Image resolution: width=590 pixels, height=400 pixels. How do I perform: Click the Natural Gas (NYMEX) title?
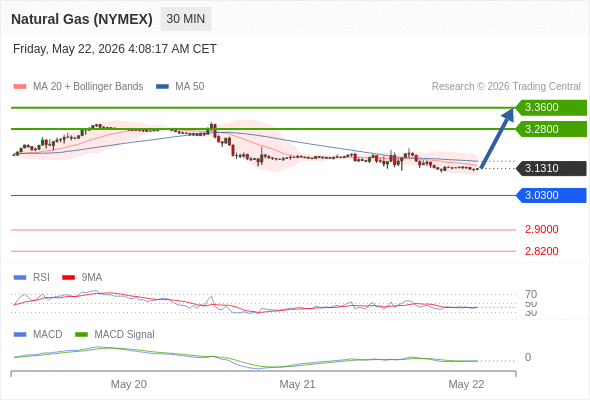(82, 19)
